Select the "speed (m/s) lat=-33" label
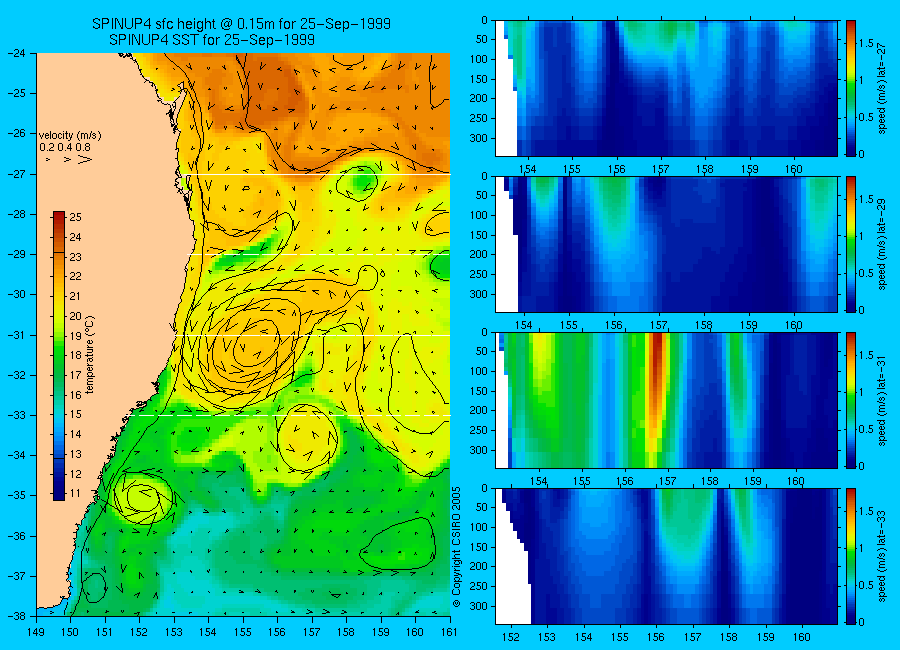 click(x=882, y=558)
